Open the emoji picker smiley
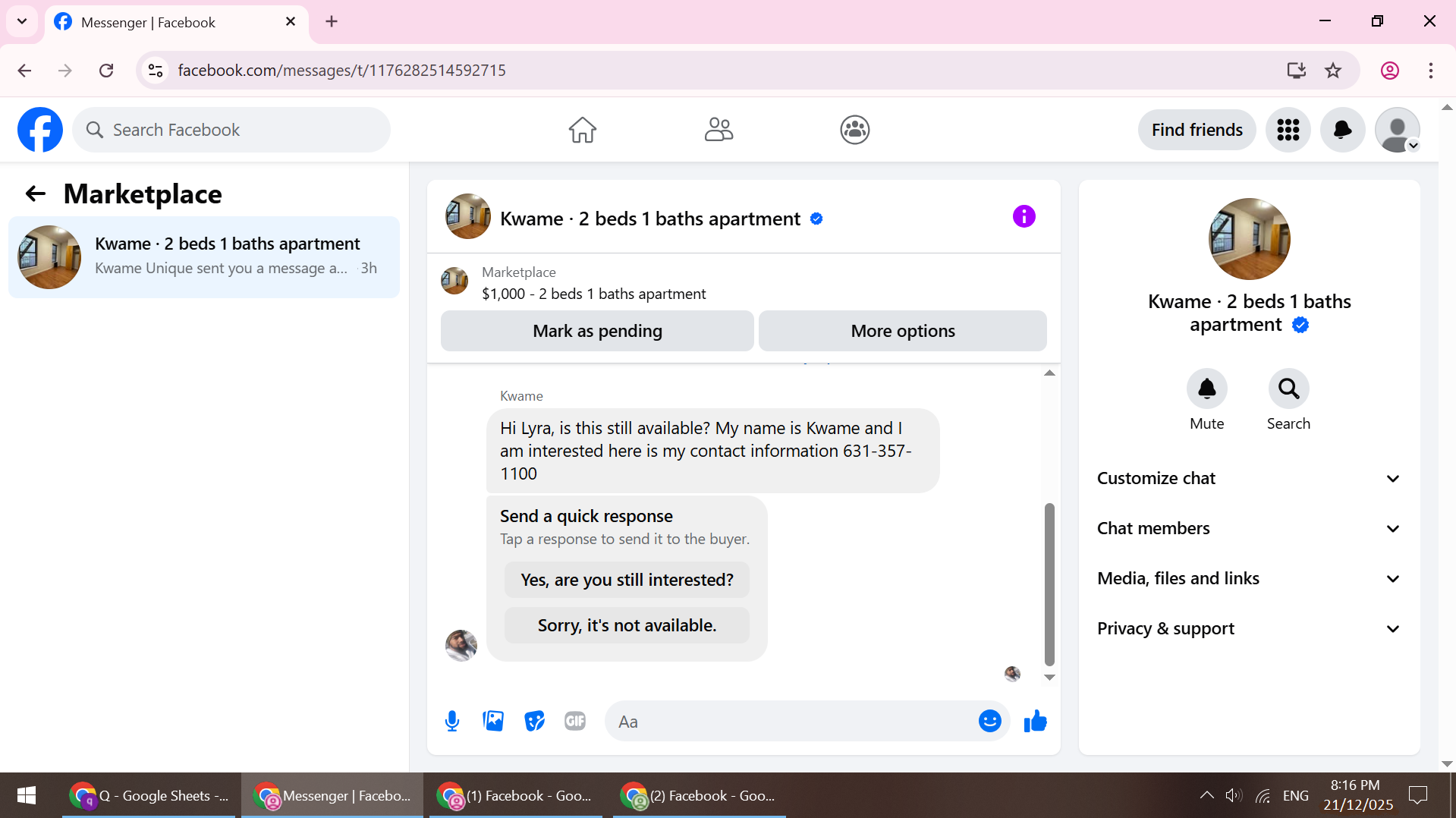This screenshot has width=1456, height=818. [x=990, y=721]
